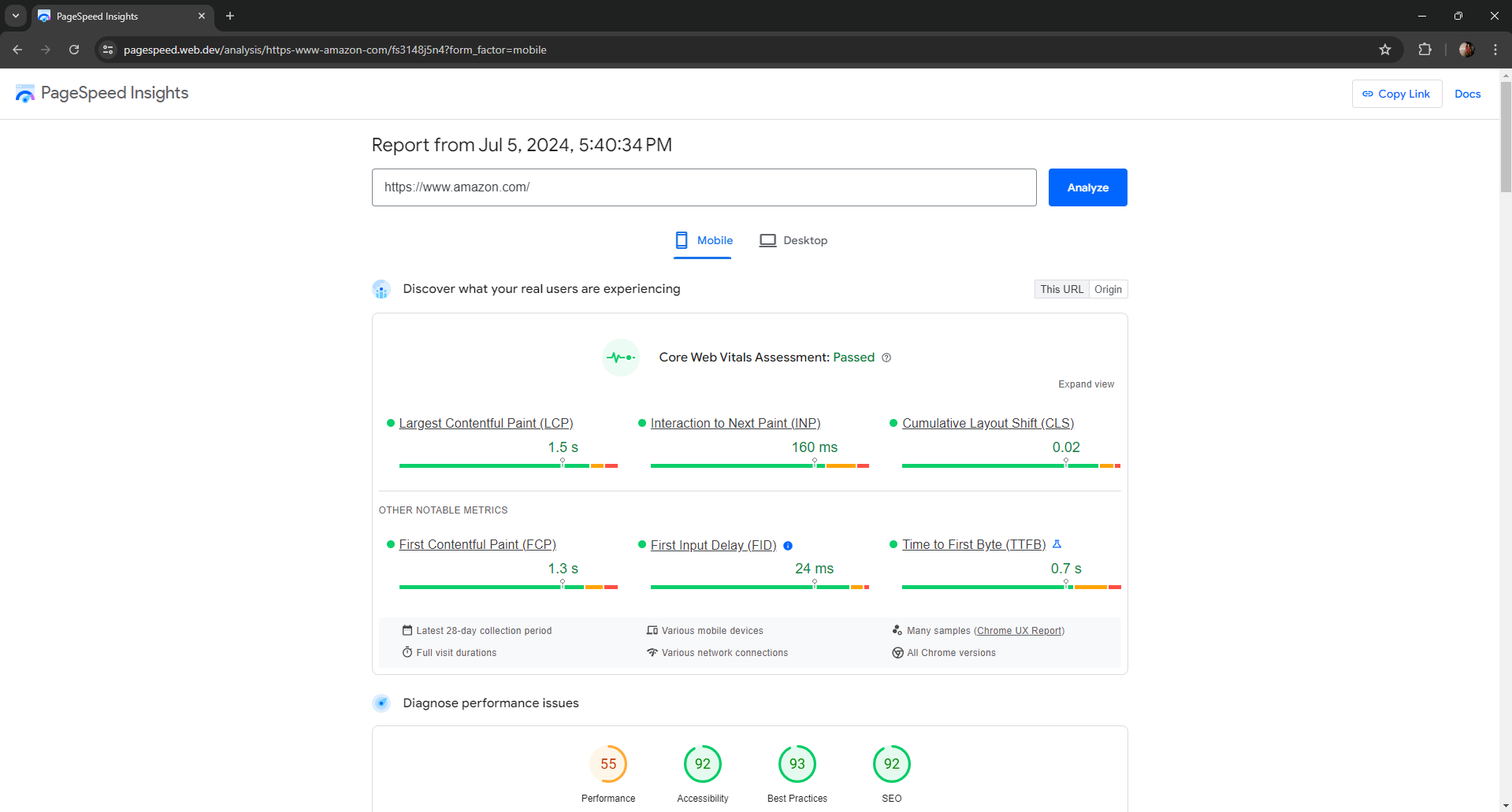
Task: Click the INP distribution bar
Action: pos(760,465)
